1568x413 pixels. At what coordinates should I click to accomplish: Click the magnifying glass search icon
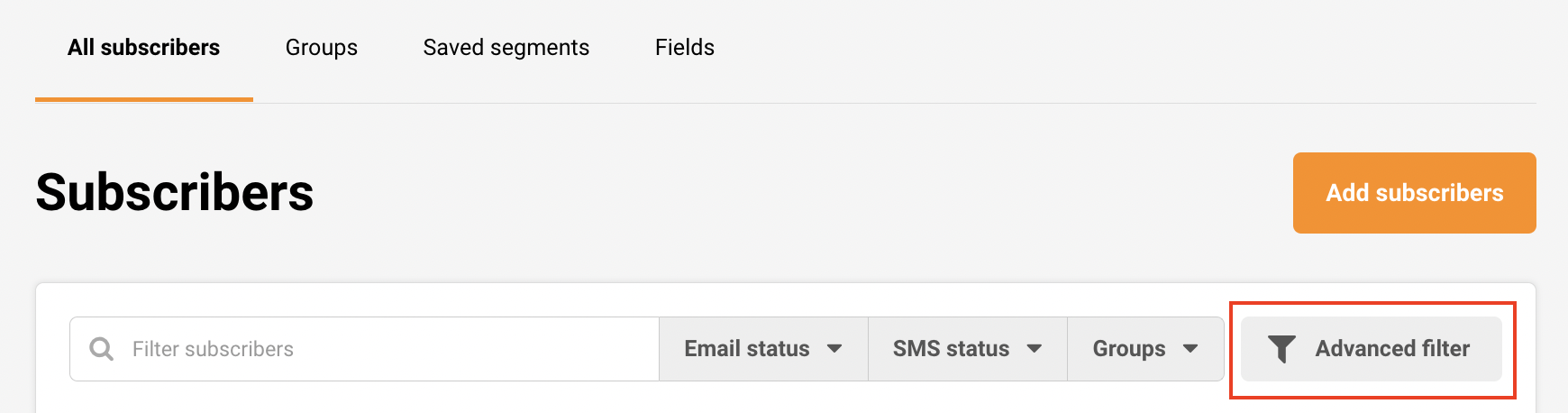coord(102,349)
